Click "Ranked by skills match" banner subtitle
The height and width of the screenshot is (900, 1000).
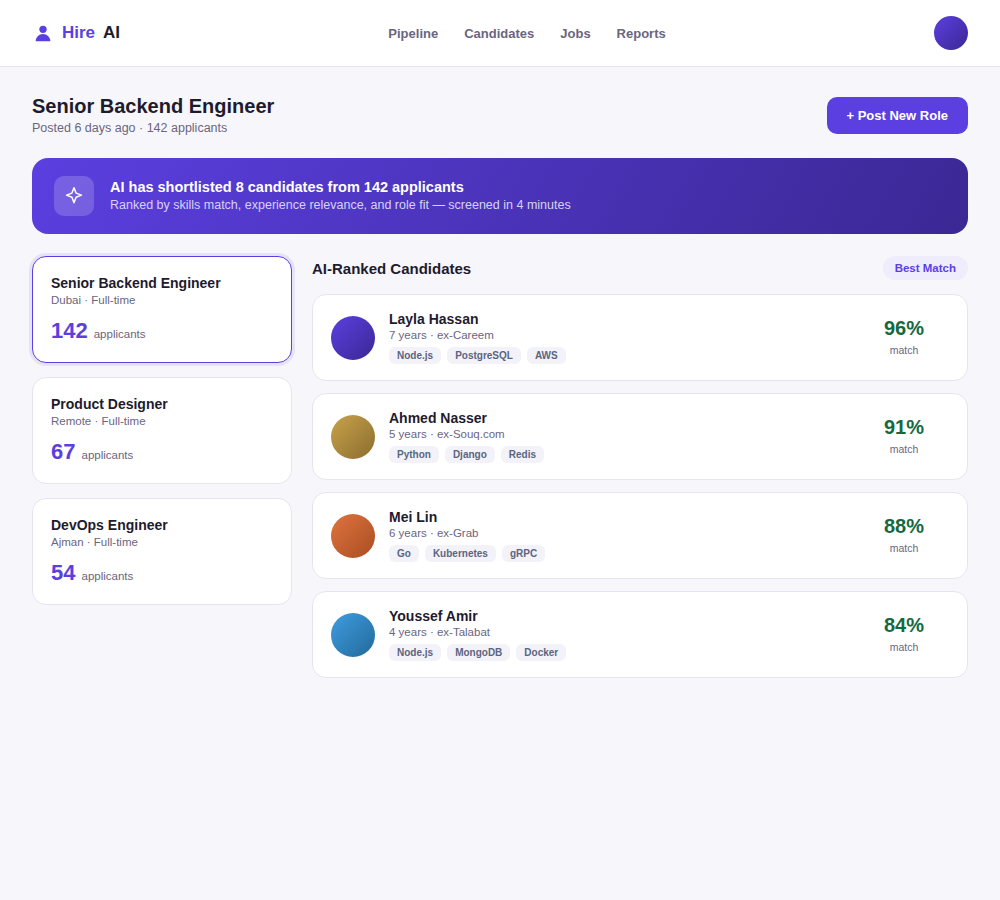click(x=340, y=205)
